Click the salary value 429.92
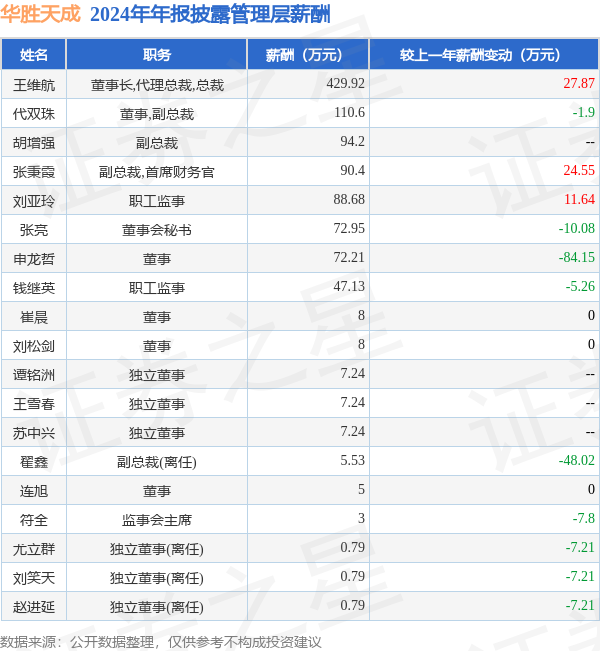The width and height of the screenshot is (600, 651). coord(345,83)
